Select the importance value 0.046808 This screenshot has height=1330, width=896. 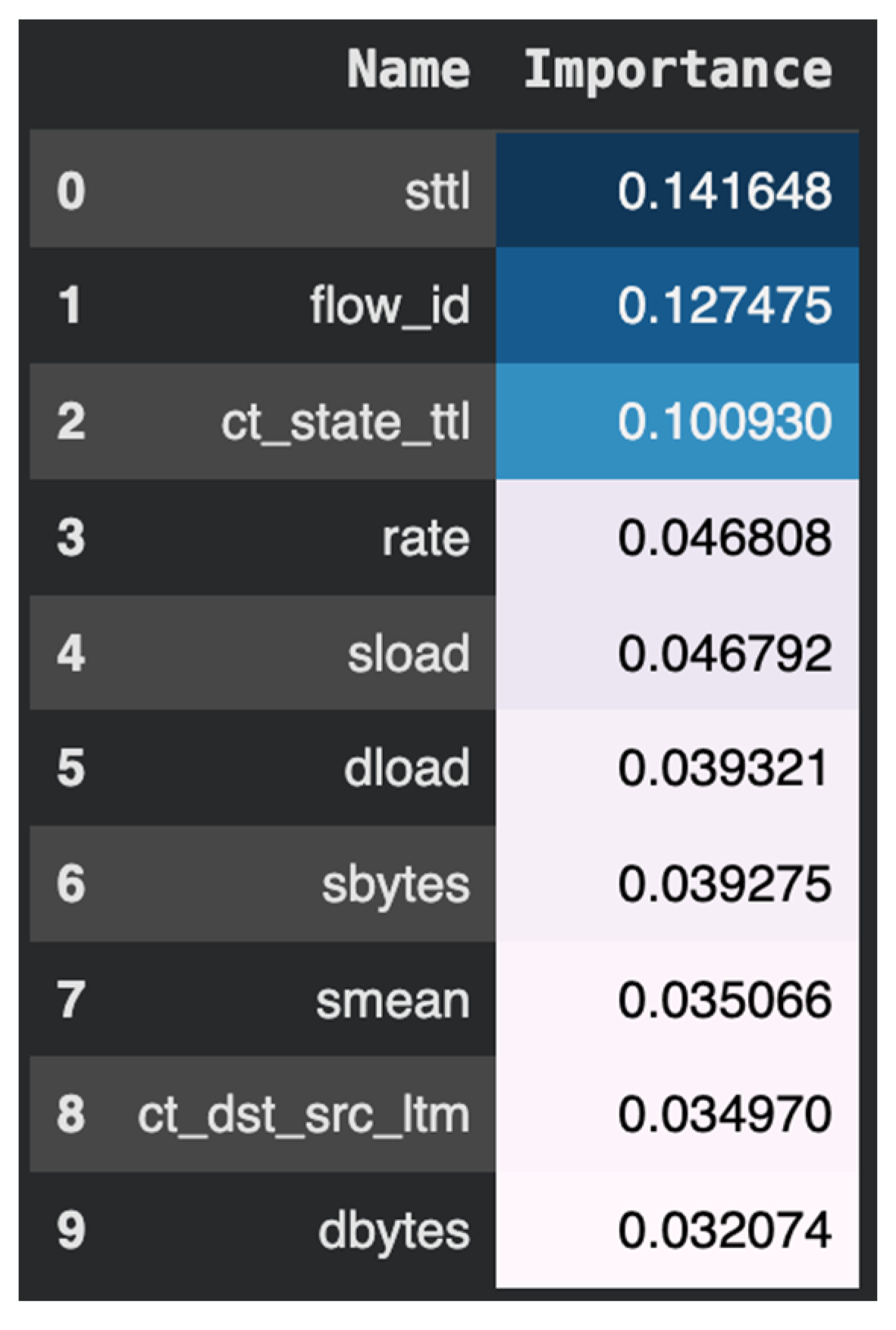pyautogui.click(x=724, y=538)
